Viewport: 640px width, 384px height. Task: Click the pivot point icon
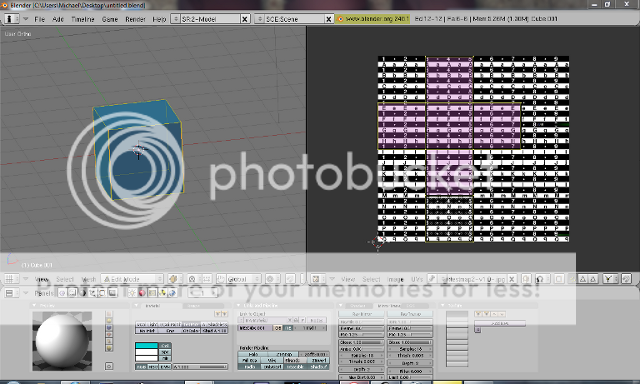click(x=192, y=279)
